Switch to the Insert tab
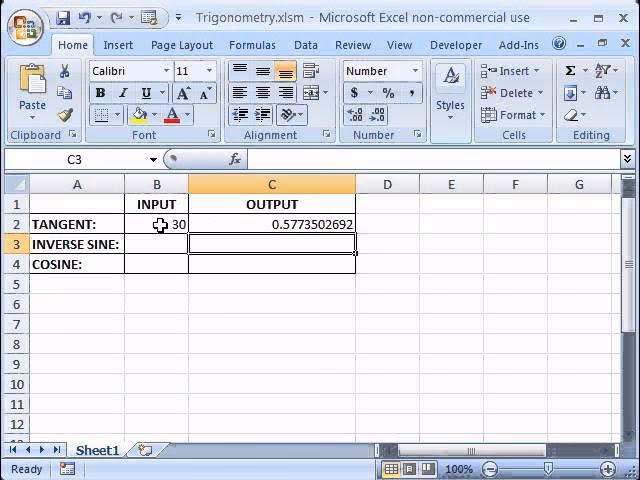Screen dimensions: 640x480 point(118,45)
